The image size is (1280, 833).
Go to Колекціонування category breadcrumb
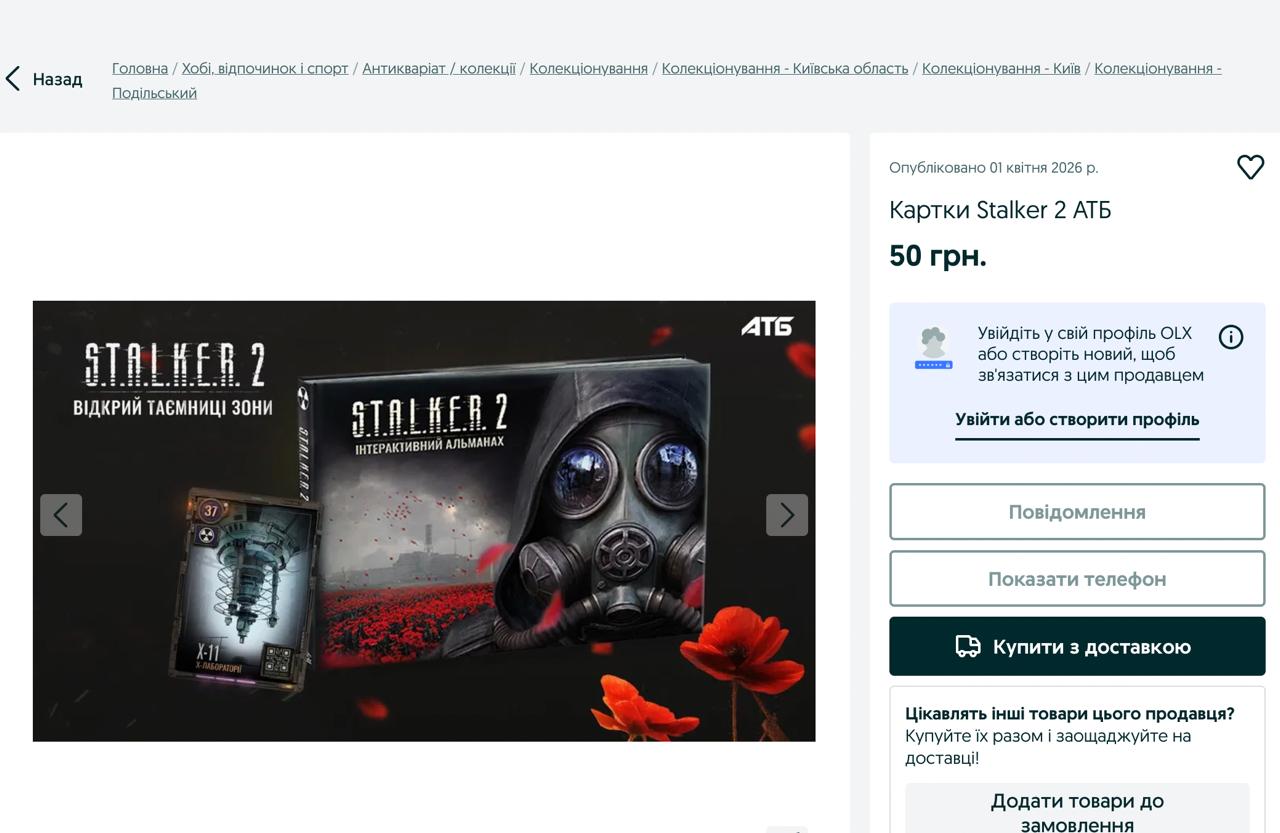tap(589, 69)
